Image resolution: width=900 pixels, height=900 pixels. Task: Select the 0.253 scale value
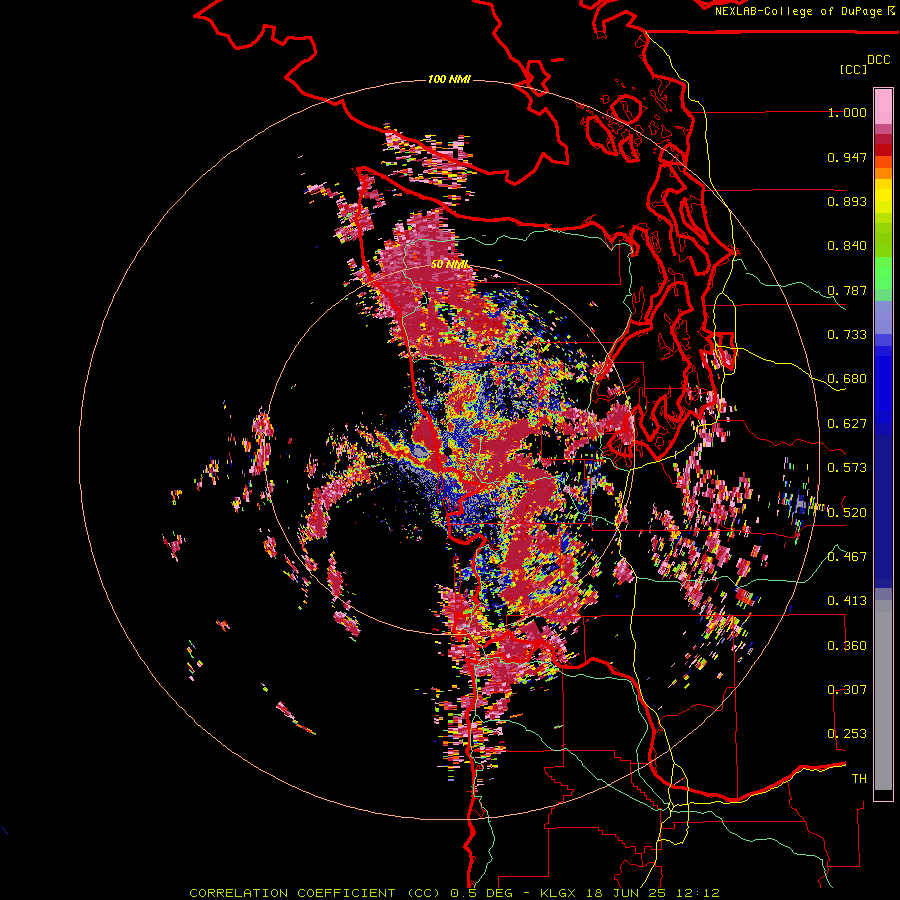847,734
